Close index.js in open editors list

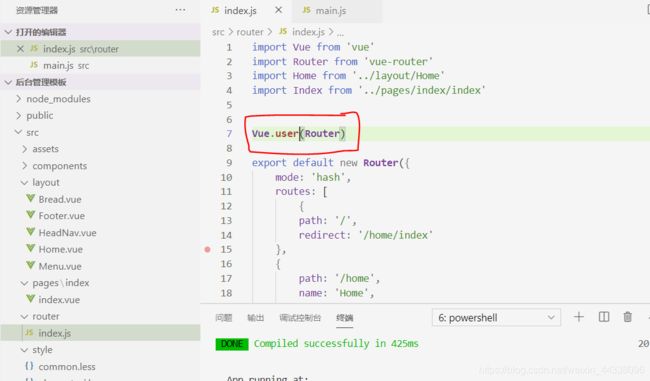(x=20, y=49)
